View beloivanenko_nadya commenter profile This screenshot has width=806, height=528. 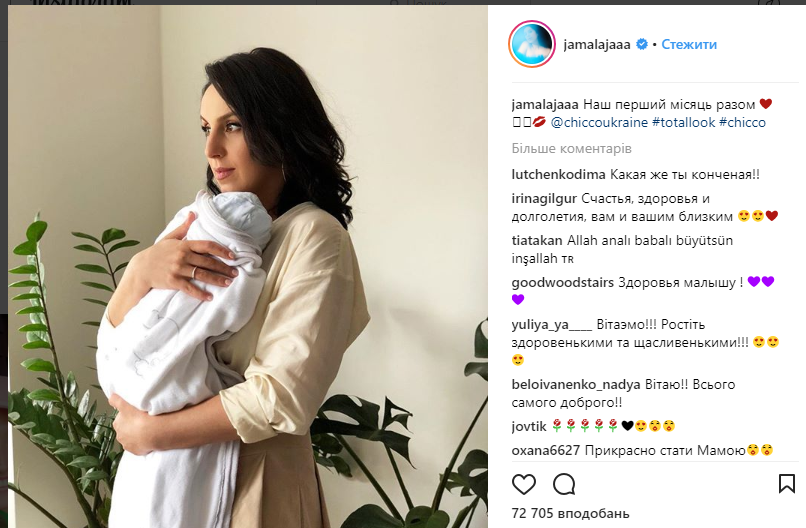point(576,385)
